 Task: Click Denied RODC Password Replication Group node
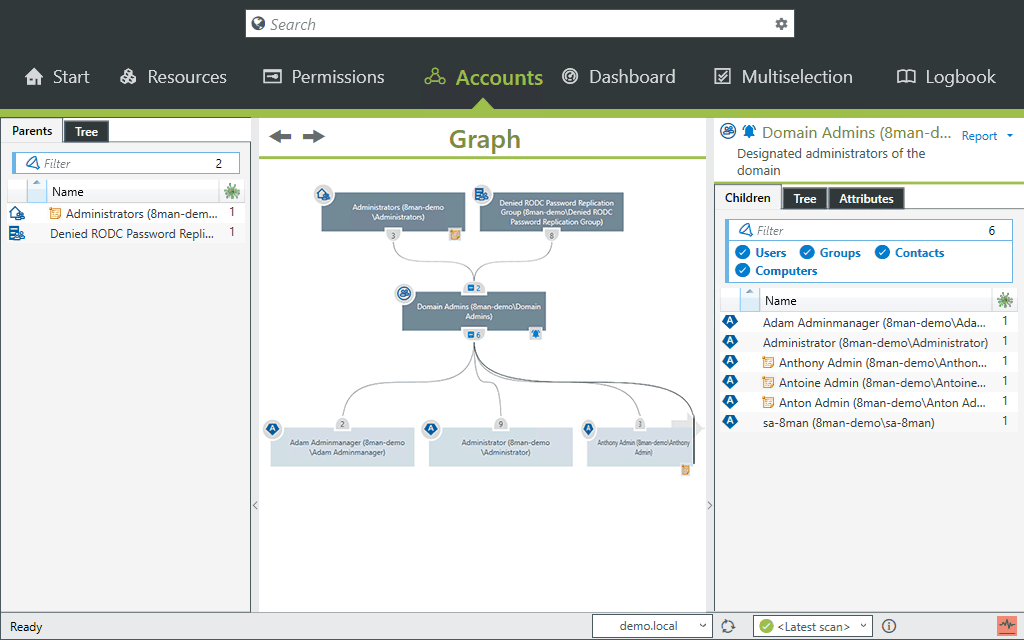552,212
